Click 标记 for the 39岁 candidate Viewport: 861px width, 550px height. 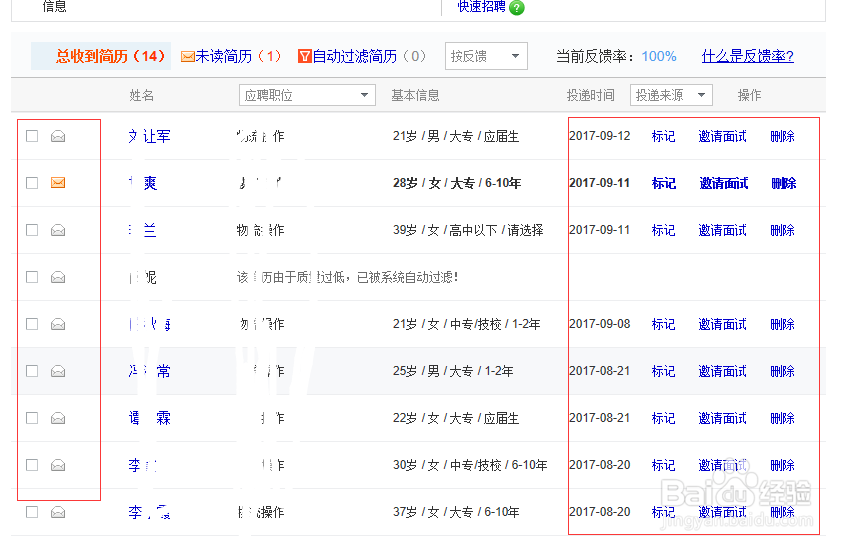[663, 230]
